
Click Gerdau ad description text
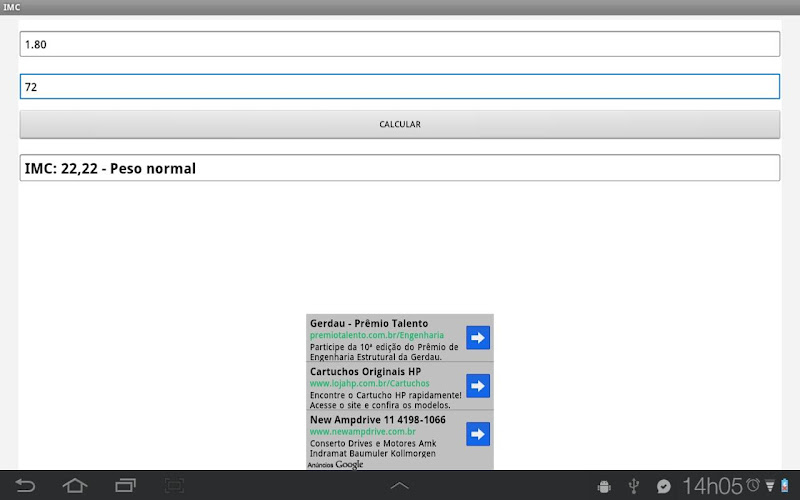pos(384,352)
